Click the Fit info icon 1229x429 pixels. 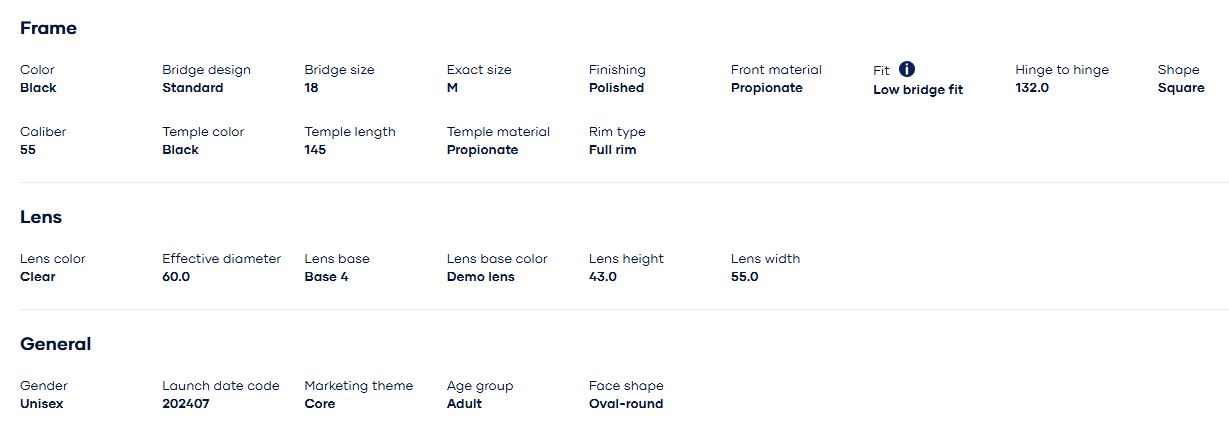(x=907, y=69)
